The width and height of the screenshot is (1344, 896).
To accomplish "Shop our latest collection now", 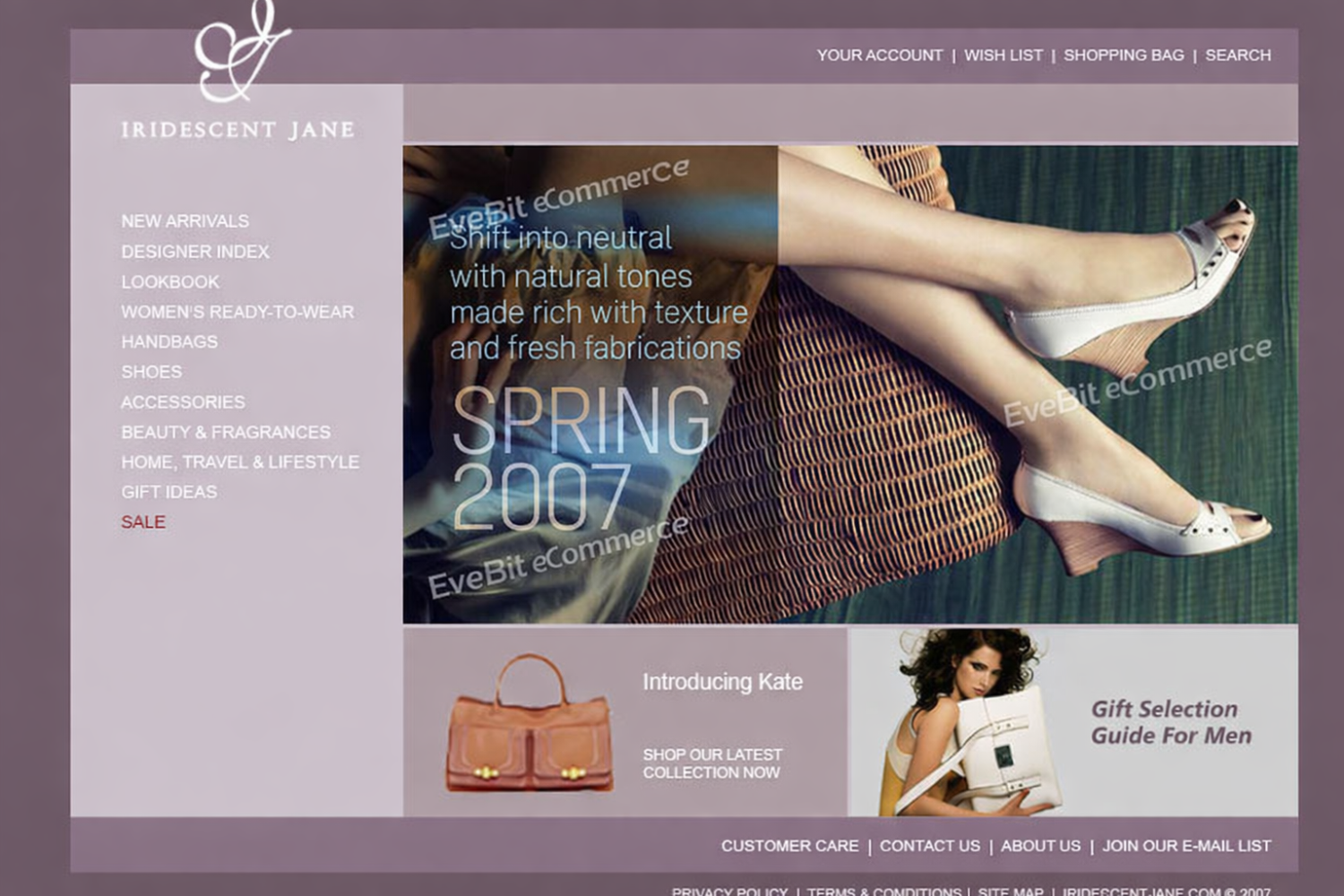I will pyautogui.click(x=712, y=763).
